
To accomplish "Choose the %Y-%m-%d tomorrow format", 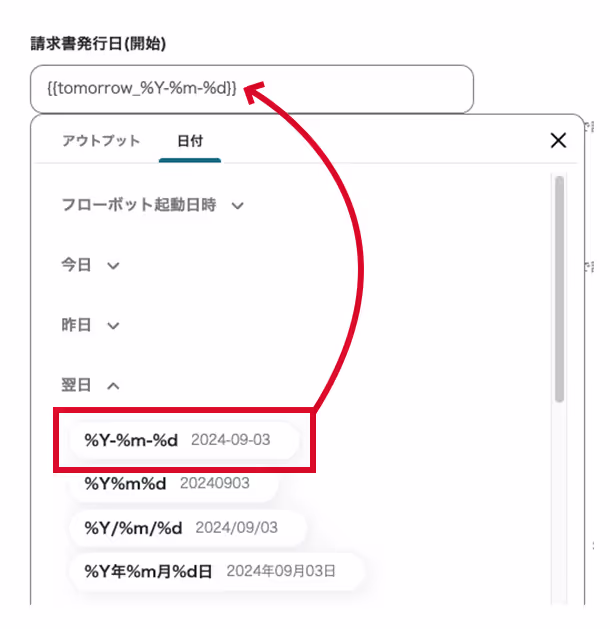I will tap(184, 440).
